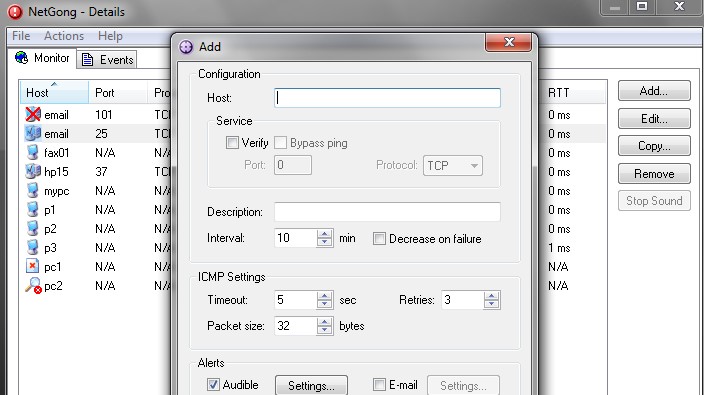This screenshot has height=395, width=704.
Task: Click the pc1 error document icon
Action: click(32, 267)
